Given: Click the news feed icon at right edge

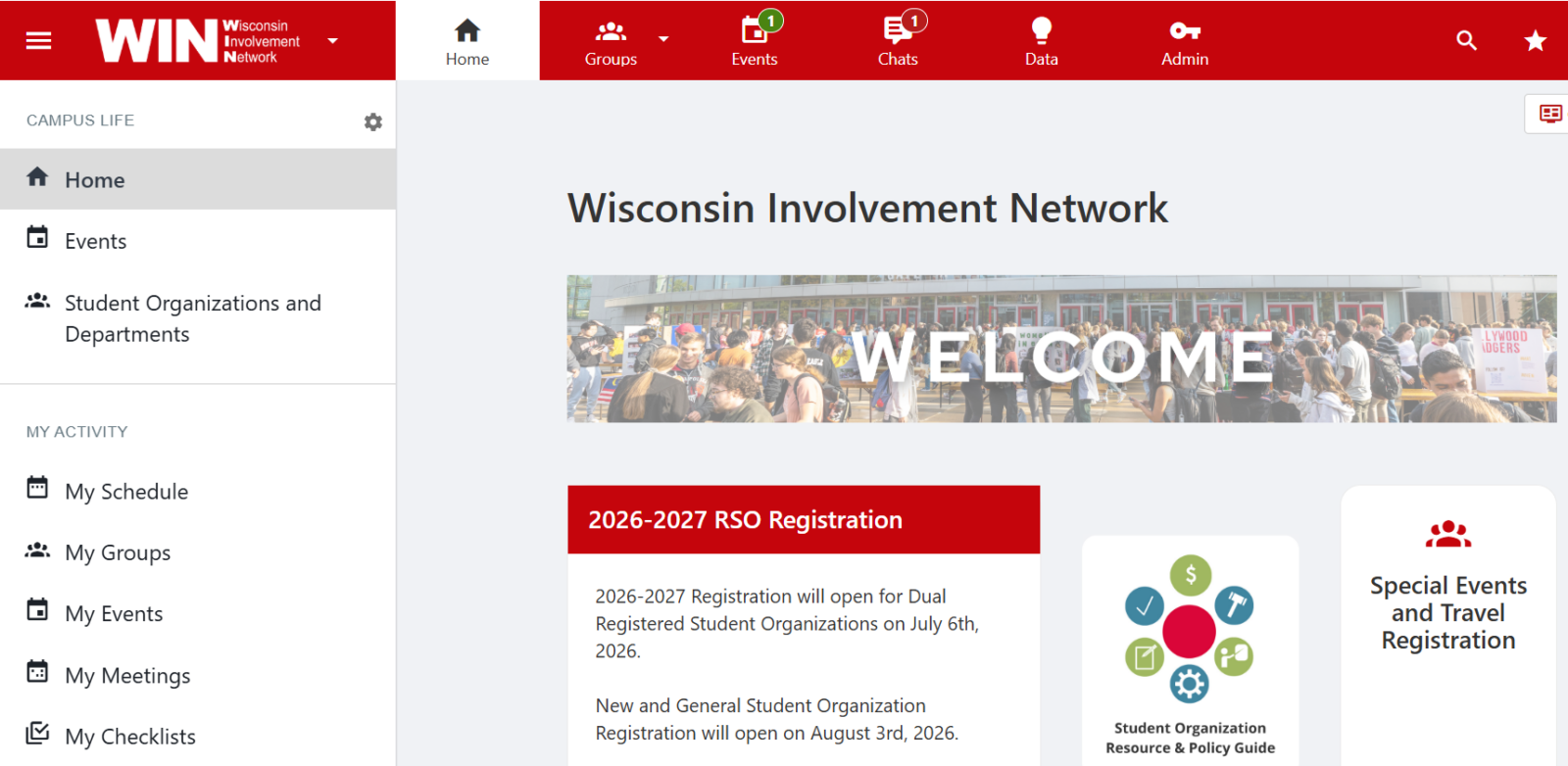Looking at the screenshot, I should tap(1550, 114).
